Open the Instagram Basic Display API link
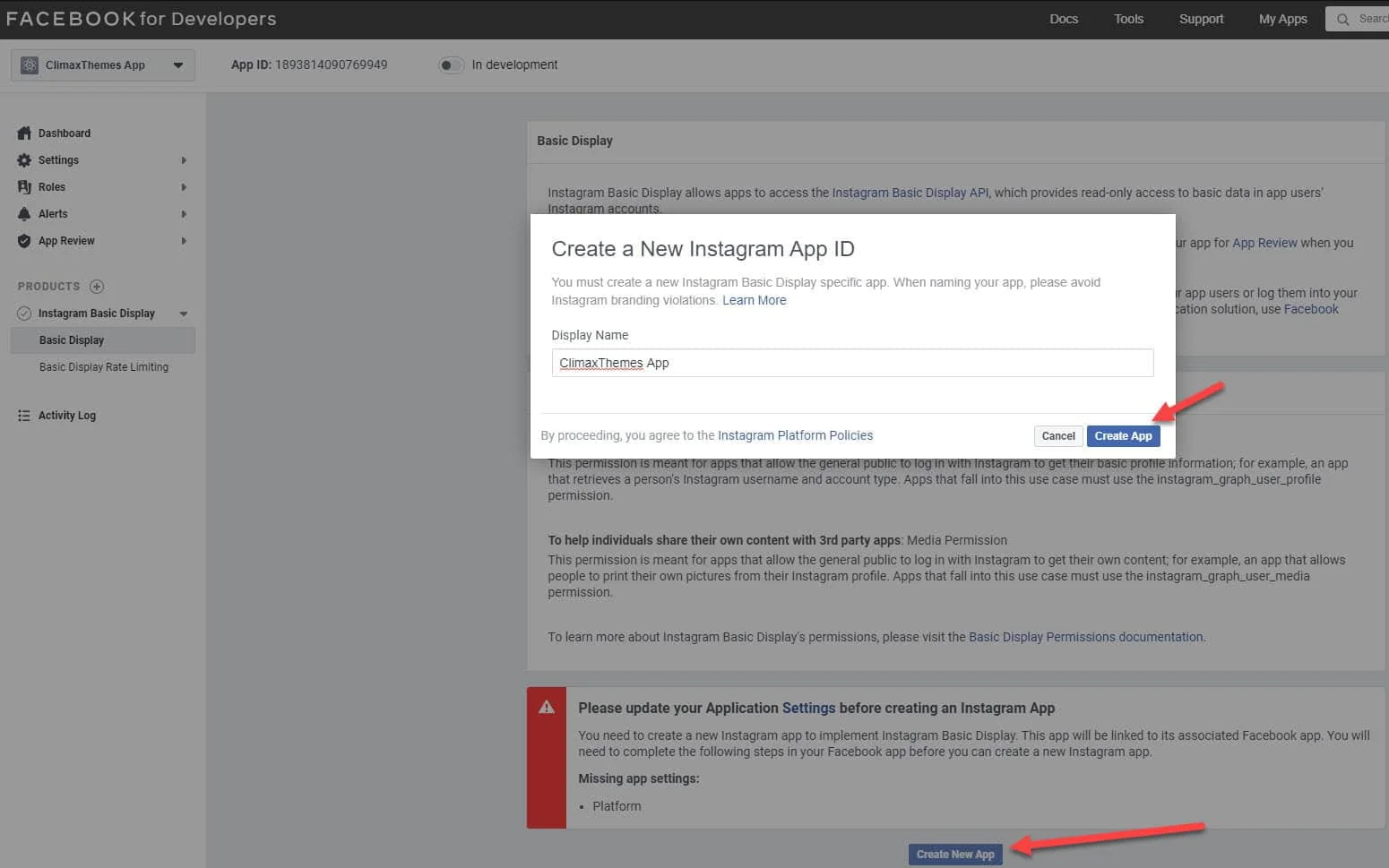 click(910, 193)
